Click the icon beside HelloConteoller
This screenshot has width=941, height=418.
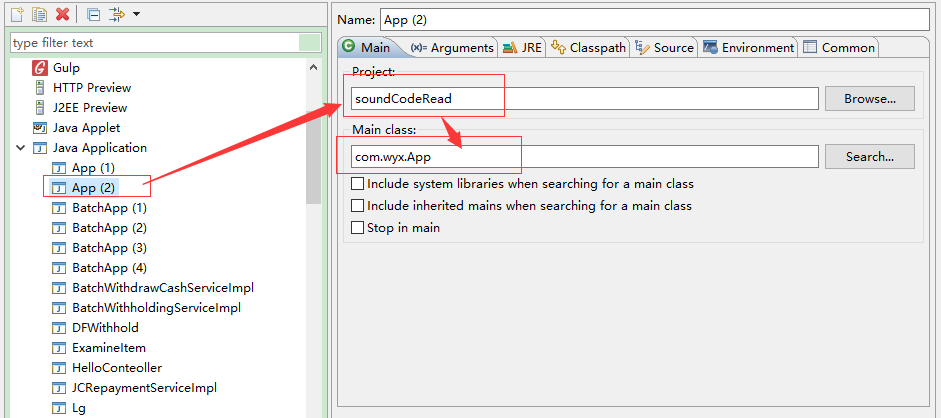coord(59,368)
